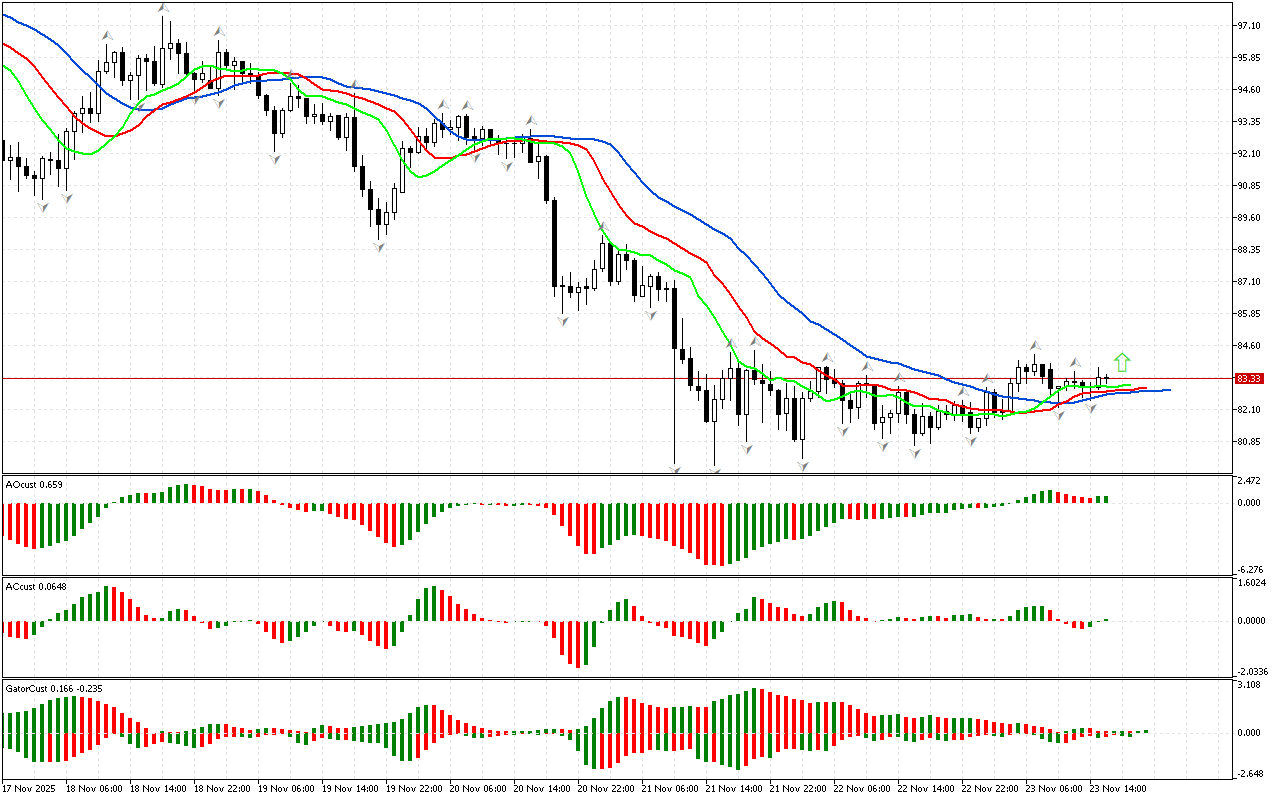Click the 97.10 price scale value

coord(1251,25)
